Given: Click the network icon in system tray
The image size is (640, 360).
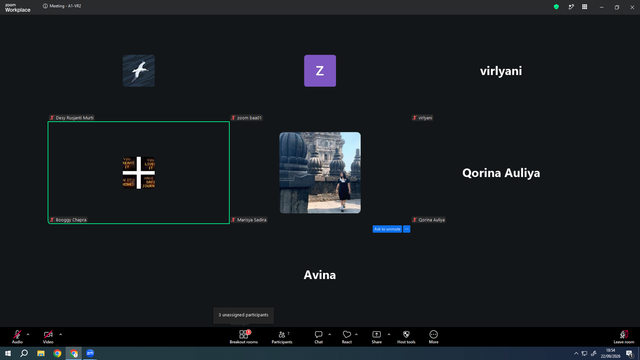Looking at the screenshot, I should click(584, 353).
